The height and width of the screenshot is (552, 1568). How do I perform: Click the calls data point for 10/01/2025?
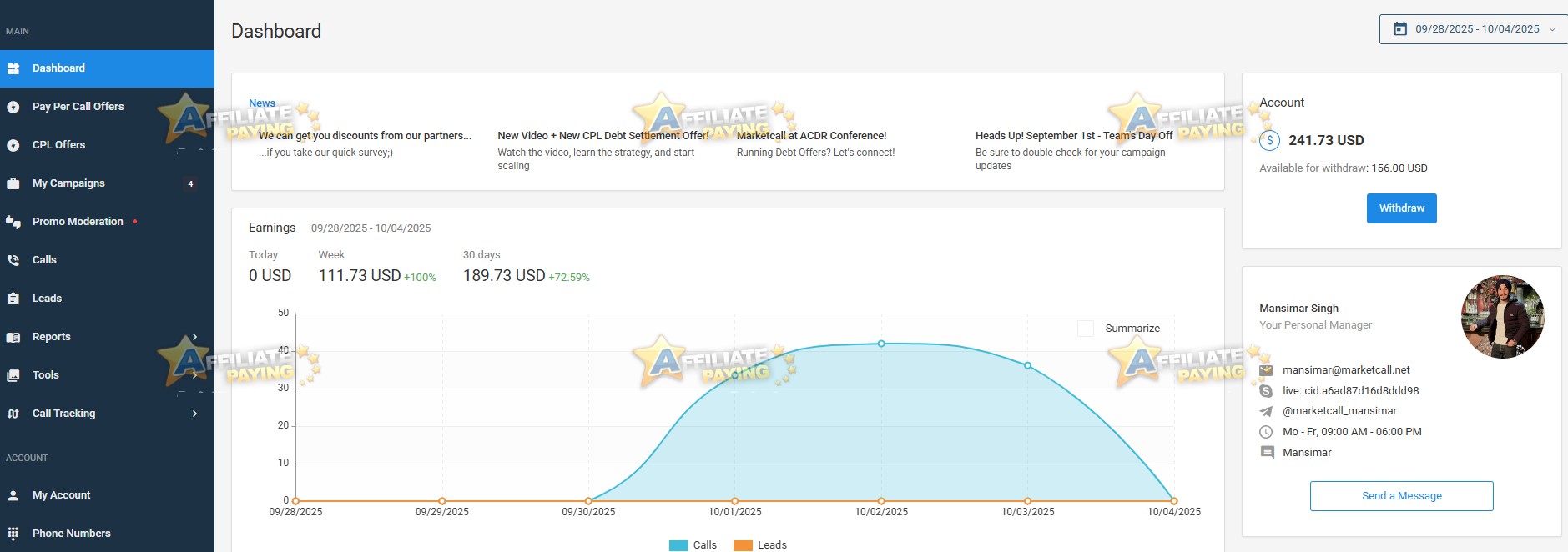[735, 375]
